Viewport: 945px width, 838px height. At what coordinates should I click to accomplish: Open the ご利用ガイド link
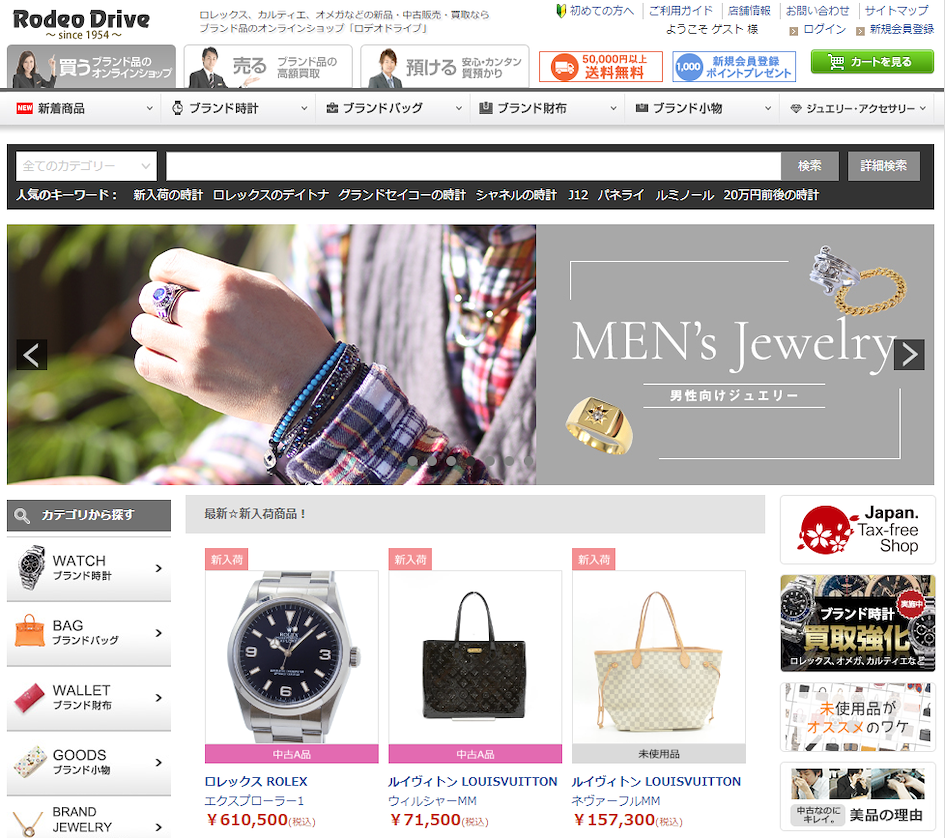click(x=680, y=10)
